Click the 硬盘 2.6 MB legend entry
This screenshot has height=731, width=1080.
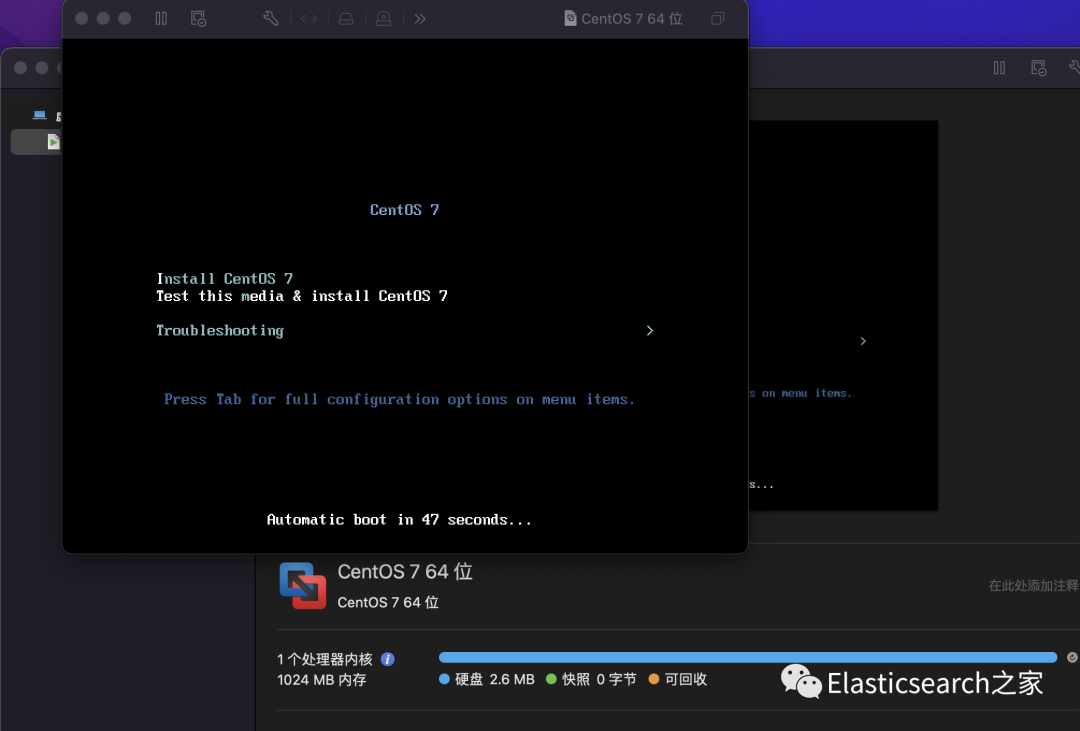pyautogui.click(x=487, y=679)
